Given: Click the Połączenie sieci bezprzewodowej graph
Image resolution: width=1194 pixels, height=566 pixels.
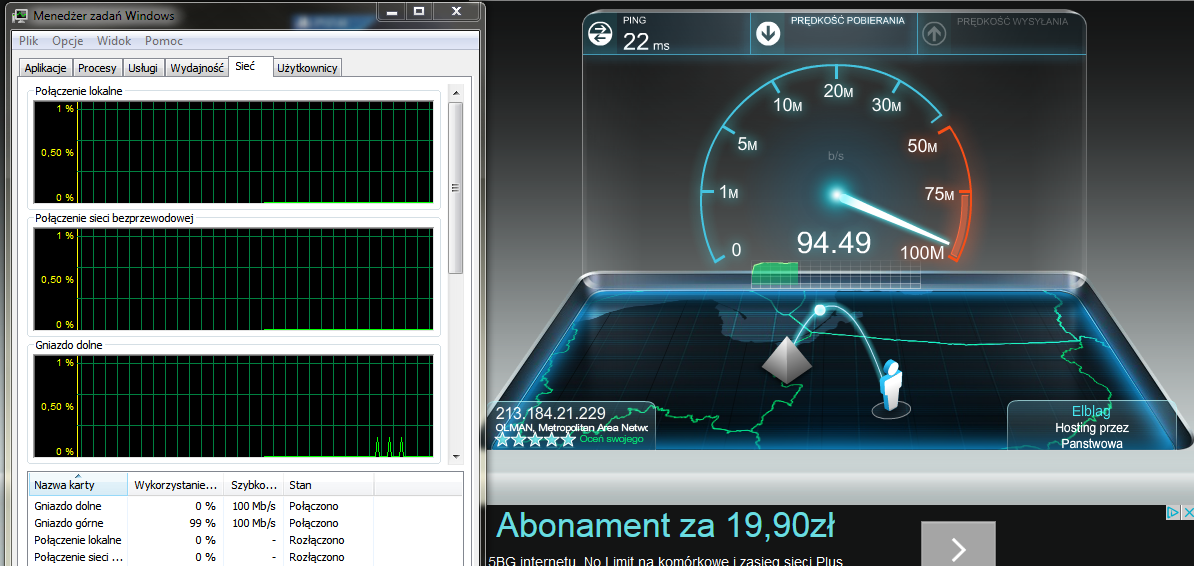Looking at the screenshot, I should 234,280.
